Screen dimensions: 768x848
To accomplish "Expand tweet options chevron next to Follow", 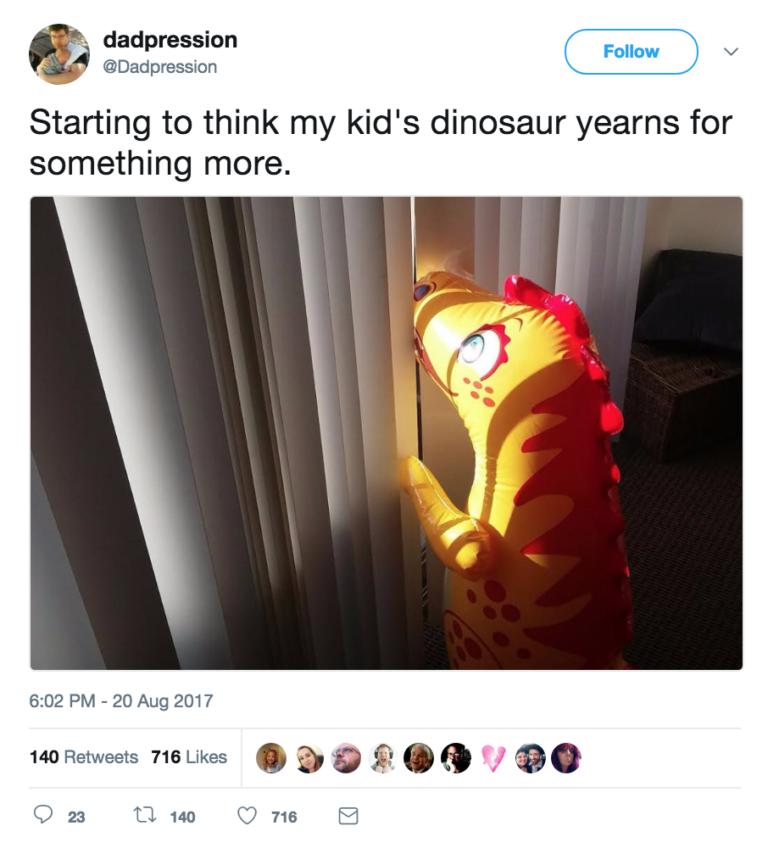I will click(731, 52).
